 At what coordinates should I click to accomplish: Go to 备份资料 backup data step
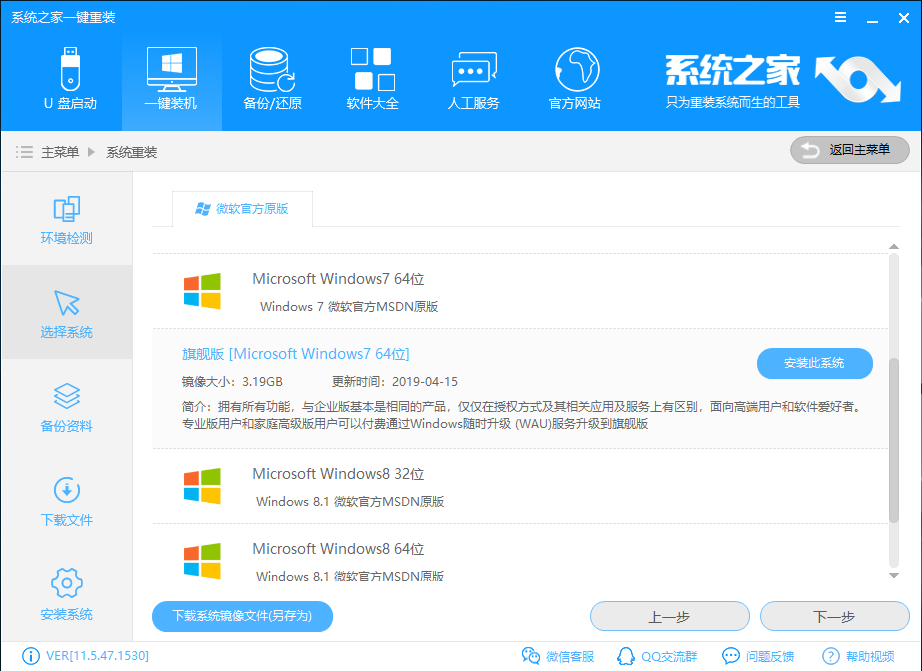pyautogui.click(x=66, y=408)
